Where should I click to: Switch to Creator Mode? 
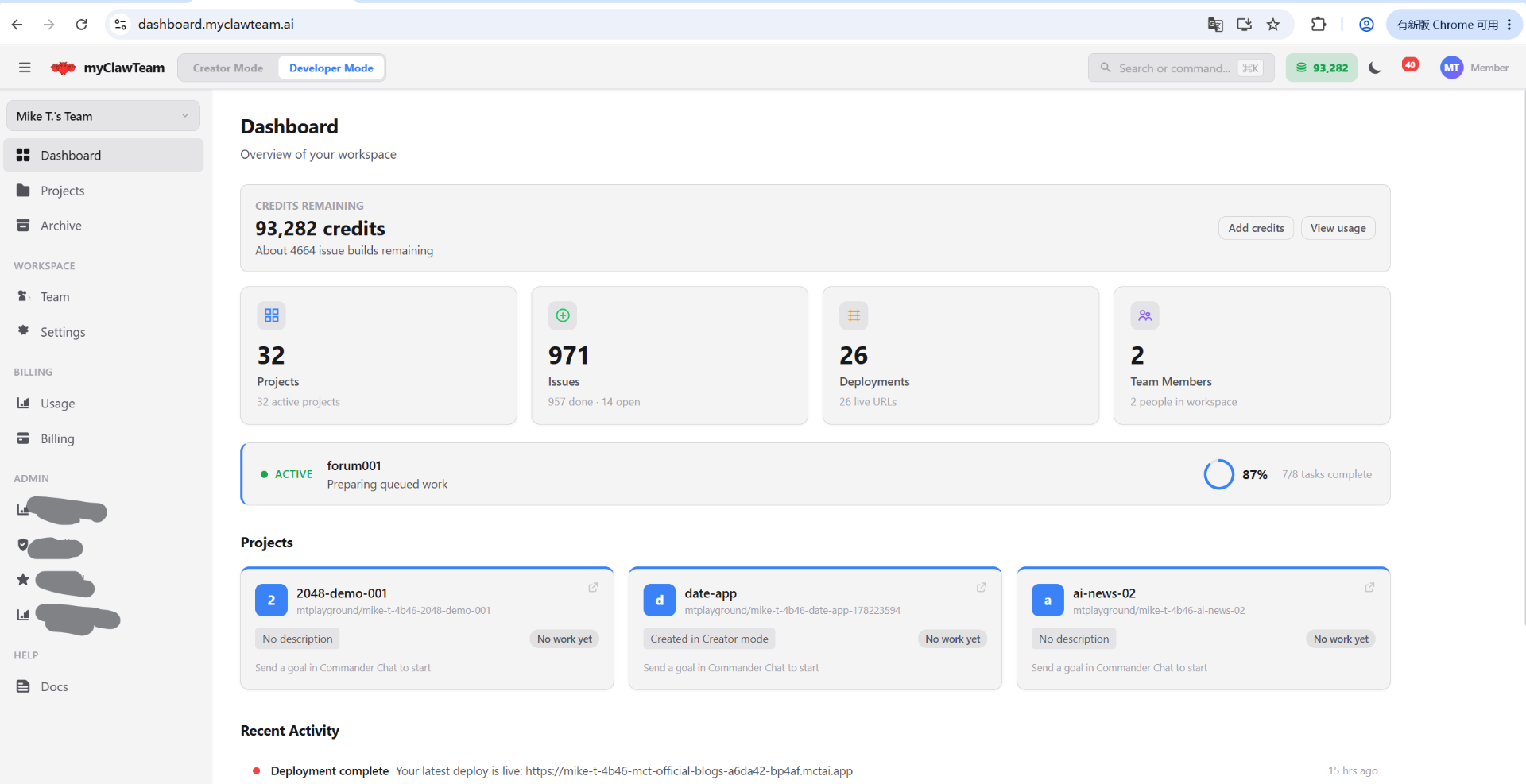pyautogui.click(x=228, y=68)
